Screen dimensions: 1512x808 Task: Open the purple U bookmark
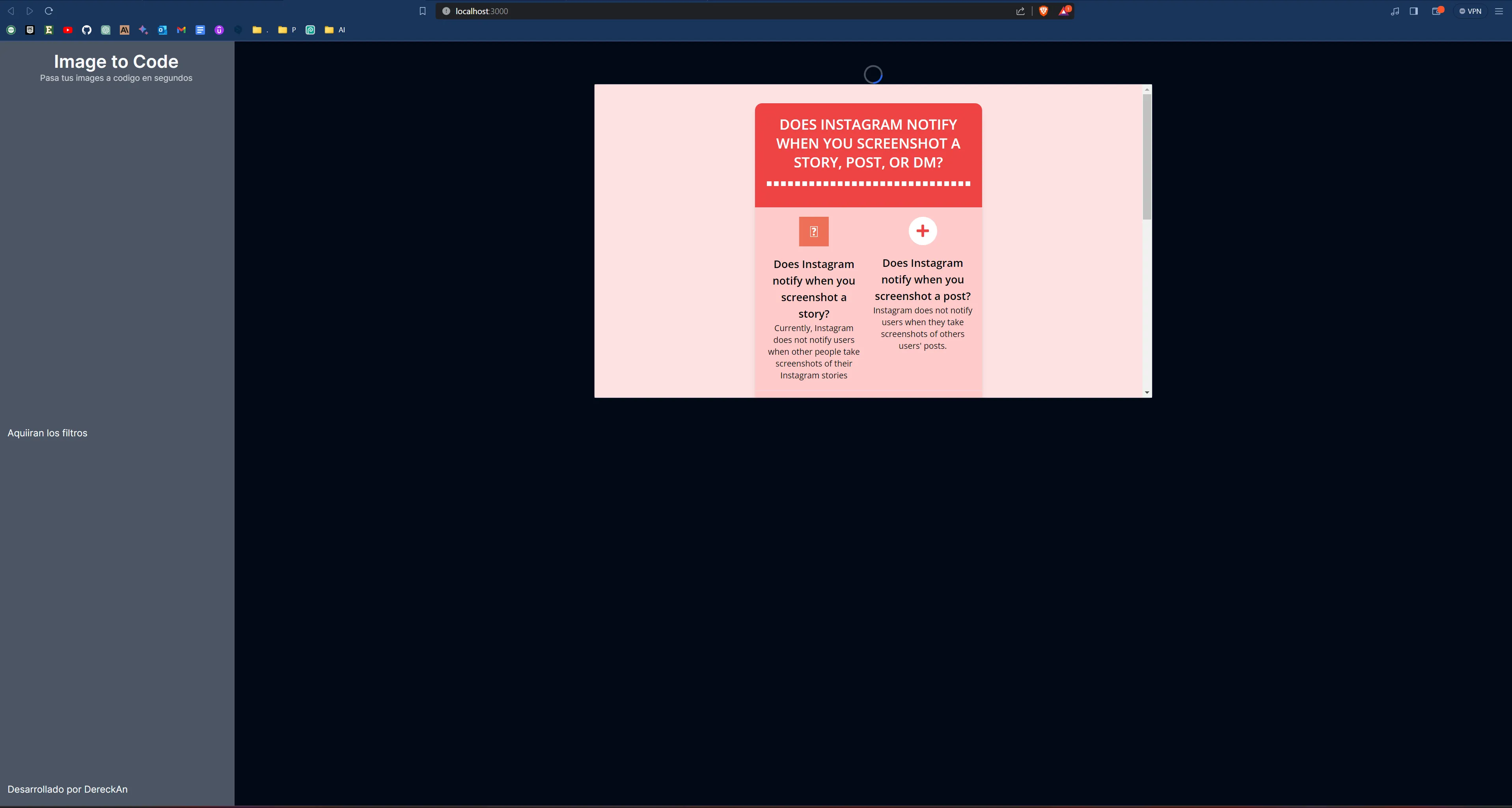[219, 30]
